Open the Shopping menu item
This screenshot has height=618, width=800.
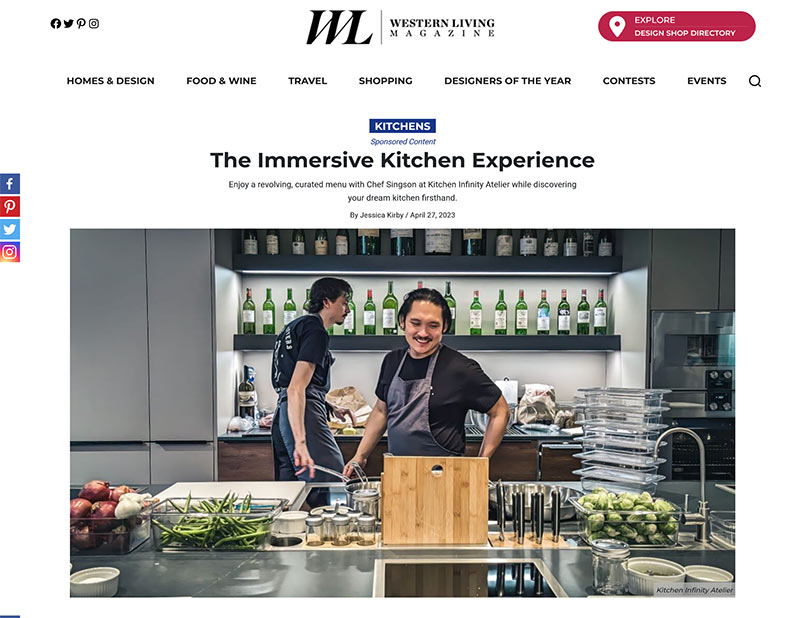click(385, 81)
